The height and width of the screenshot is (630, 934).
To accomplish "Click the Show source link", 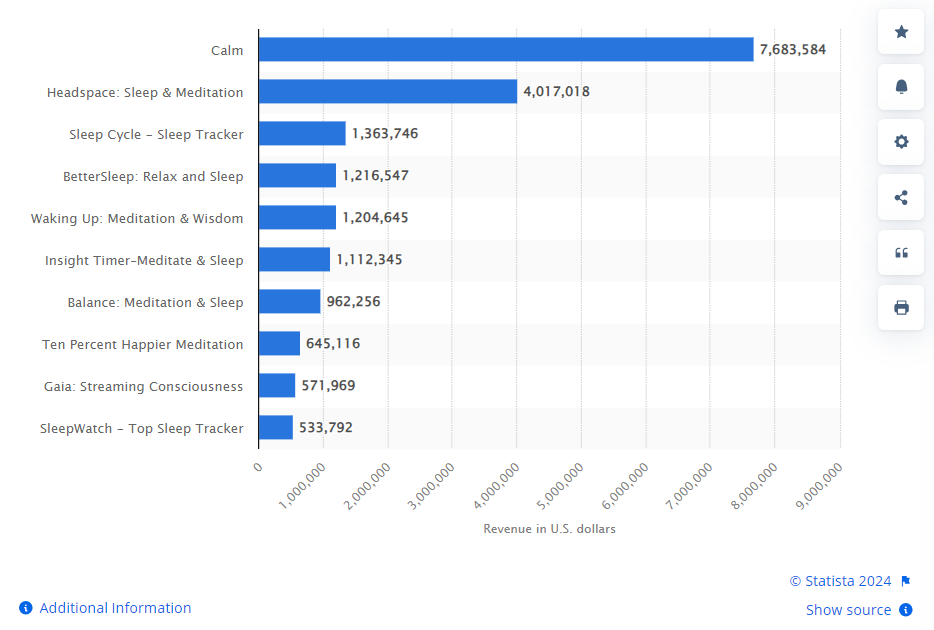I will click(x=848, y=610).
